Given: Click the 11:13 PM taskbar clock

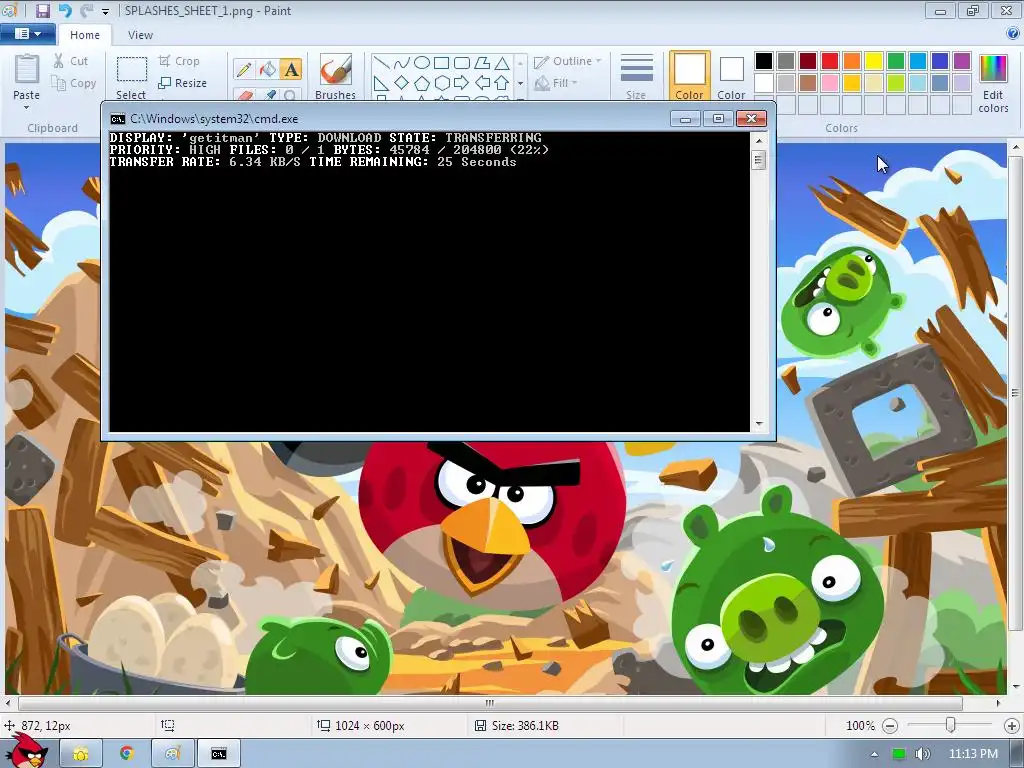Looking at the screenshot, I should (x=973, y=754).
